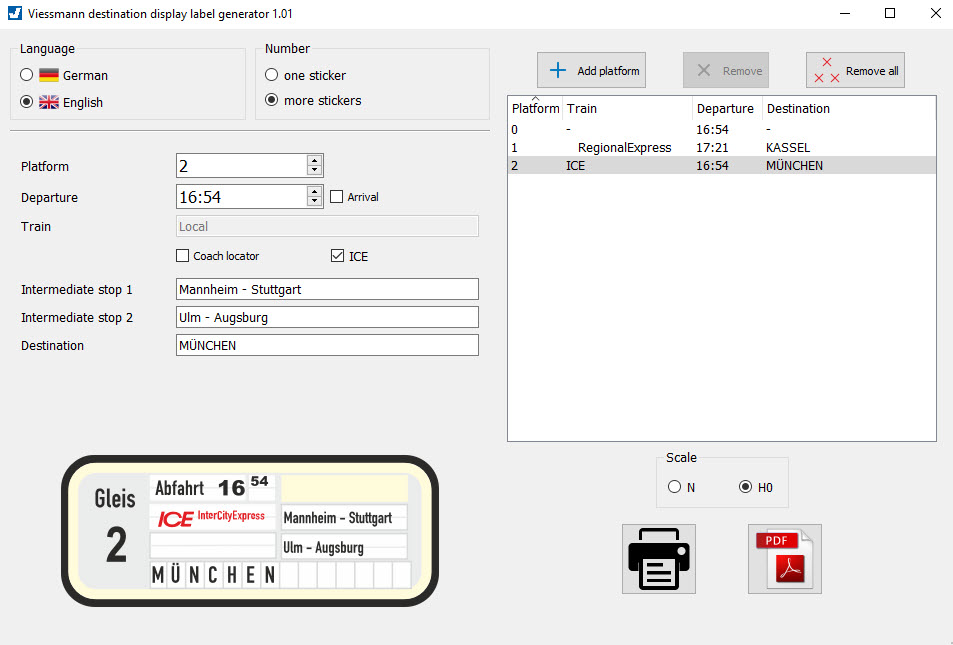This screenshot has height=645, width=953.
Task: Choose the one sticker option
Action: (272, 75)
